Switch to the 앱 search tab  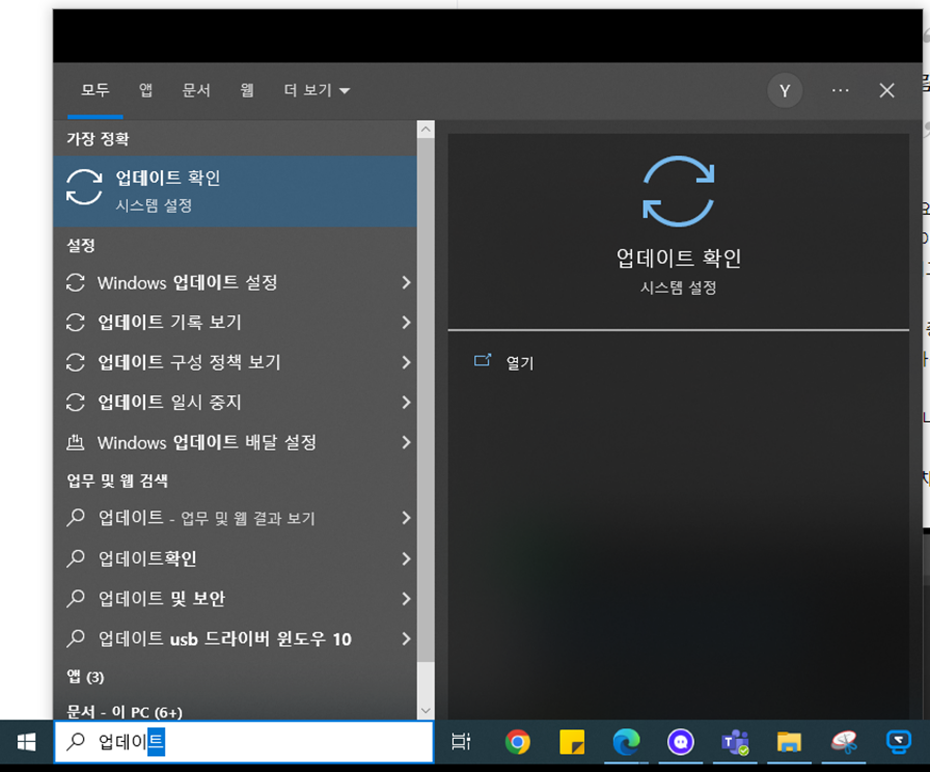click(146, 90)
